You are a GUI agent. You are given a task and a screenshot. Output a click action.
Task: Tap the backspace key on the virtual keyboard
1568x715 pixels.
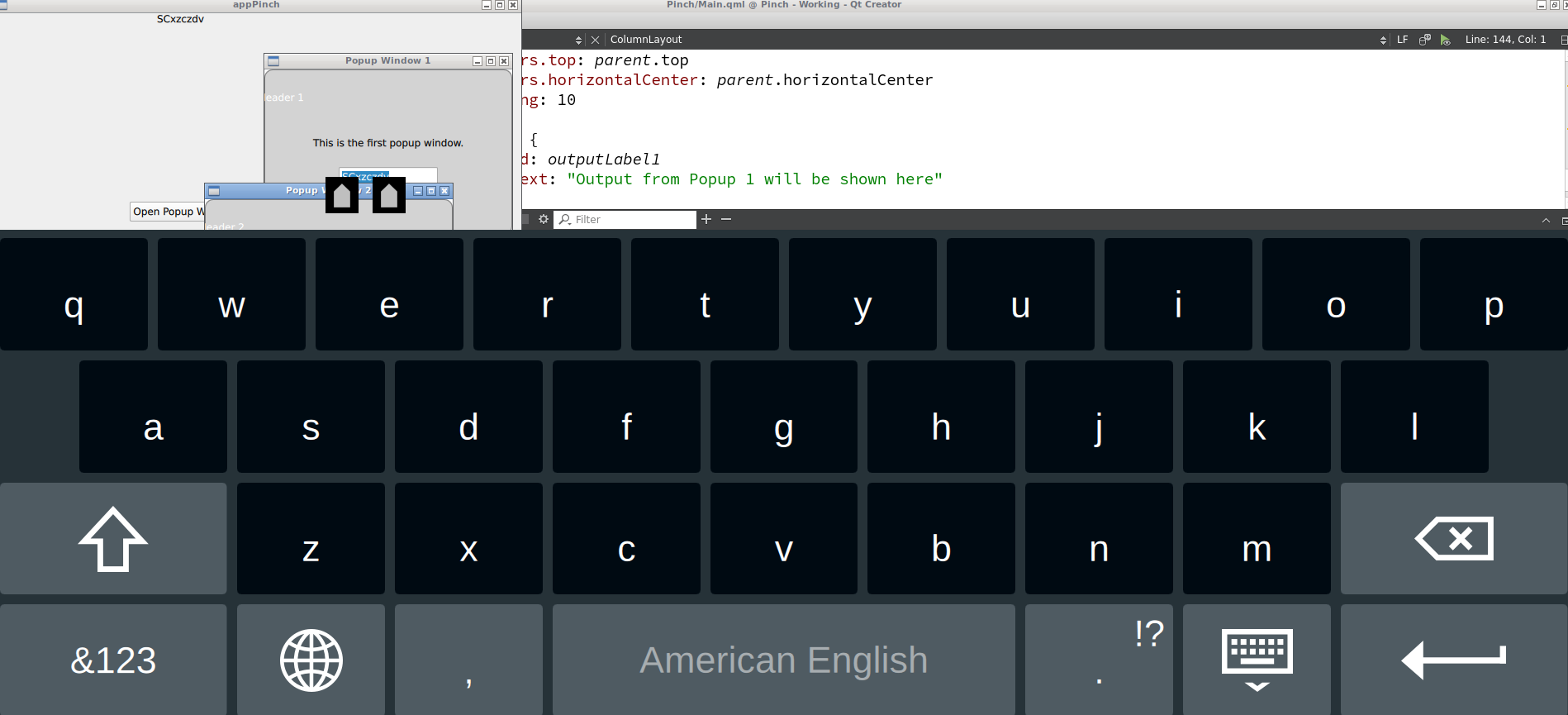1454,539
